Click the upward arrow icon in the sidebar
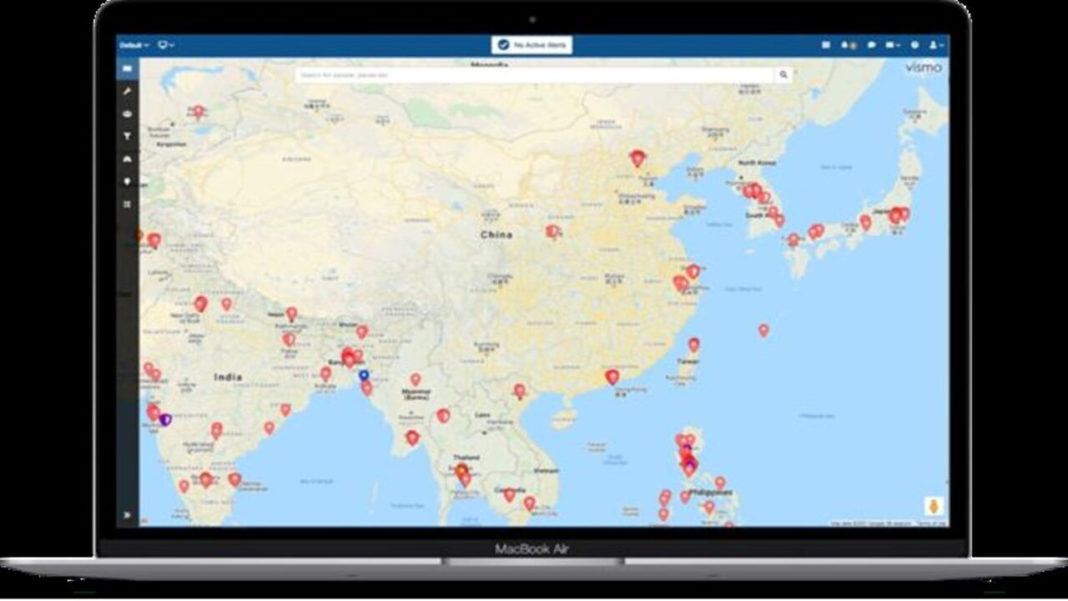Image resolution: width=1068 pixels, height=601 pixels. click(127, 158)
